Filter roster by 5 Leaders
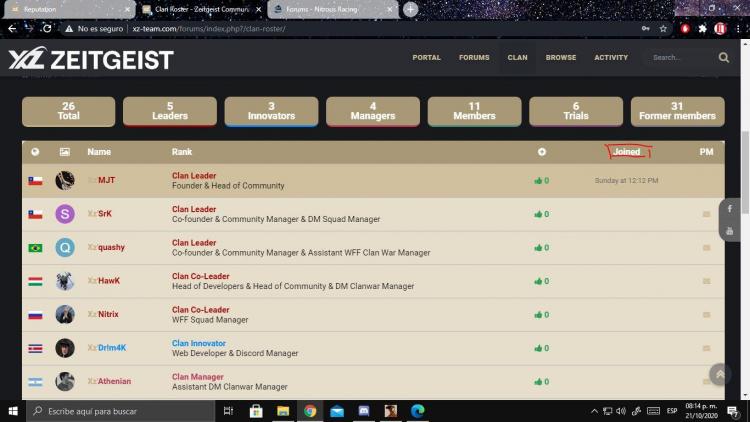Viewport: 750px width, 422px height. coord(170,111)
